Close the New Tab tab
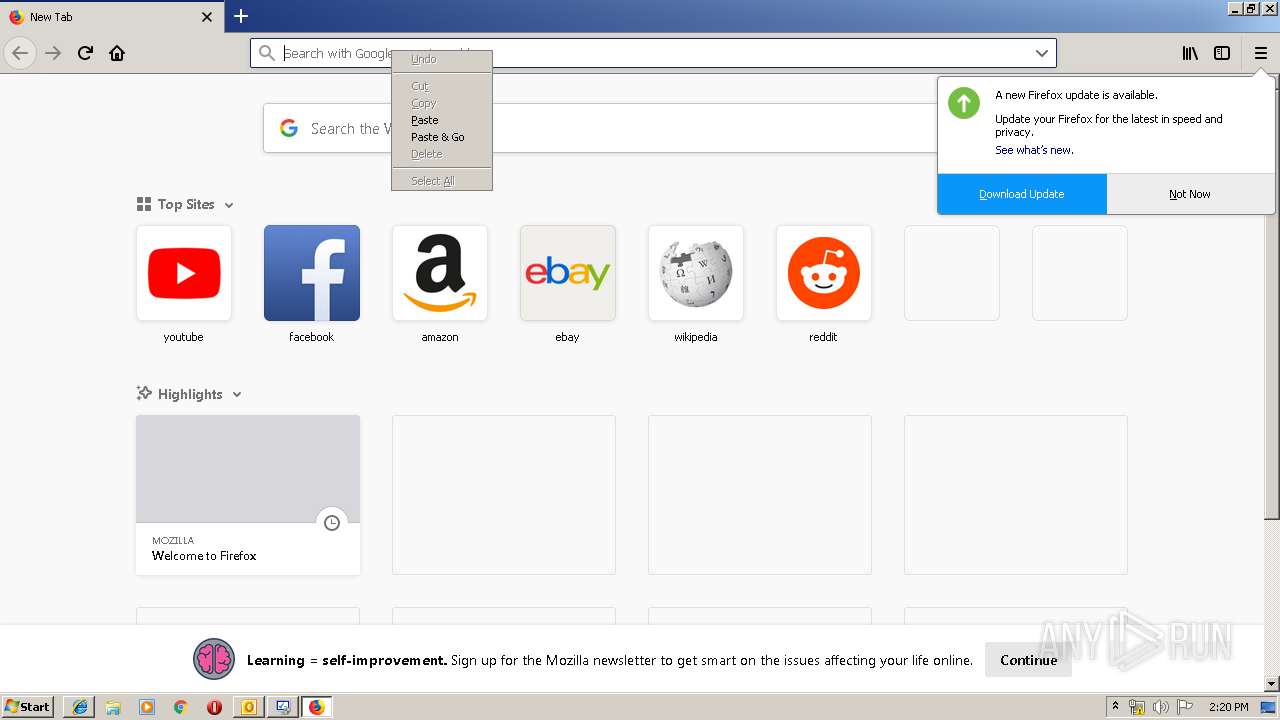The image size is (1280, 720). point(207,17)
